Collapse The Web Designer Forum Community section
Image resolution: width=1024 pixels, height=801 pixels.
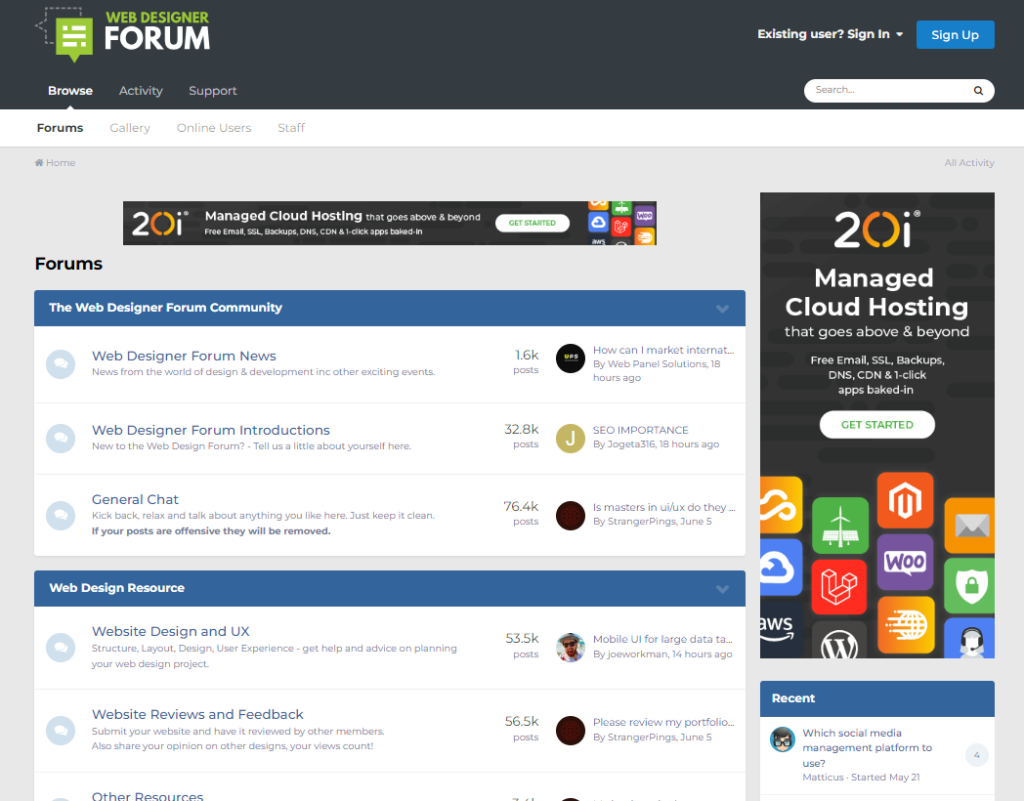tap(722, 308)
